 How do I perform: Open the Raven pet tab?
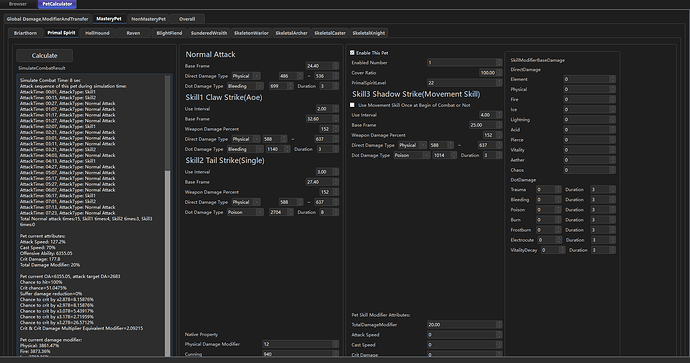coord(133,33)
